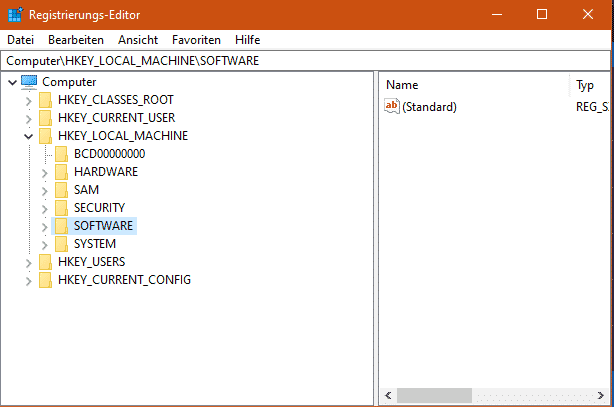614x407 pixels.
Task: Expand the SOFTWARE key arrow
Action: 44,226
